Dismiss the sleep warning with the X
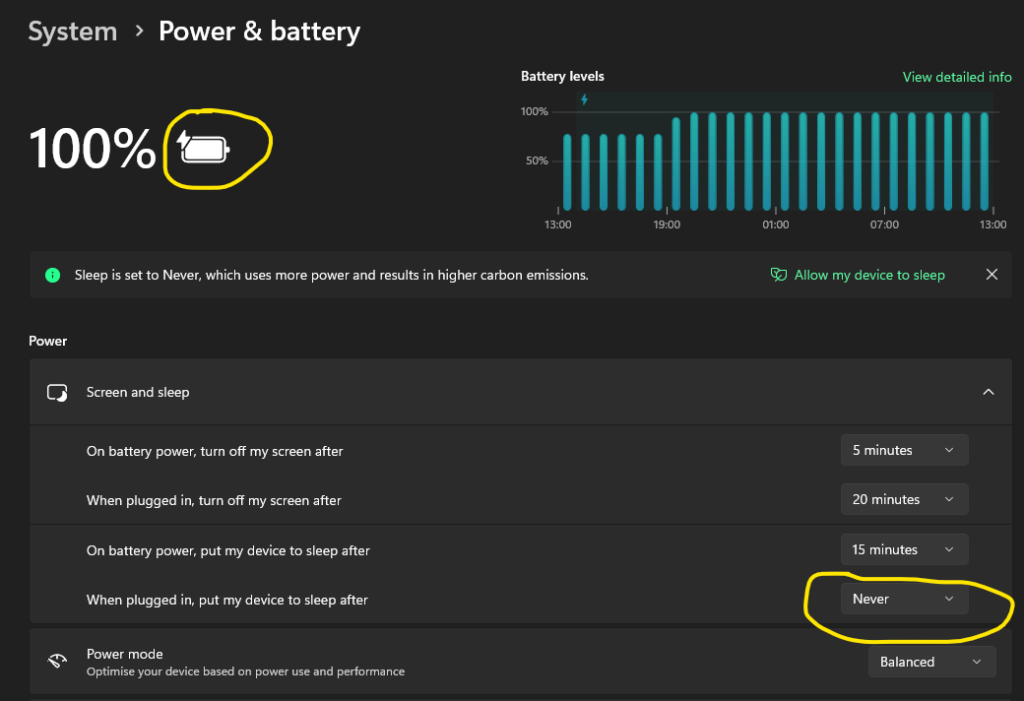This screenshot has height=701, width=1024. coord(991,274)
